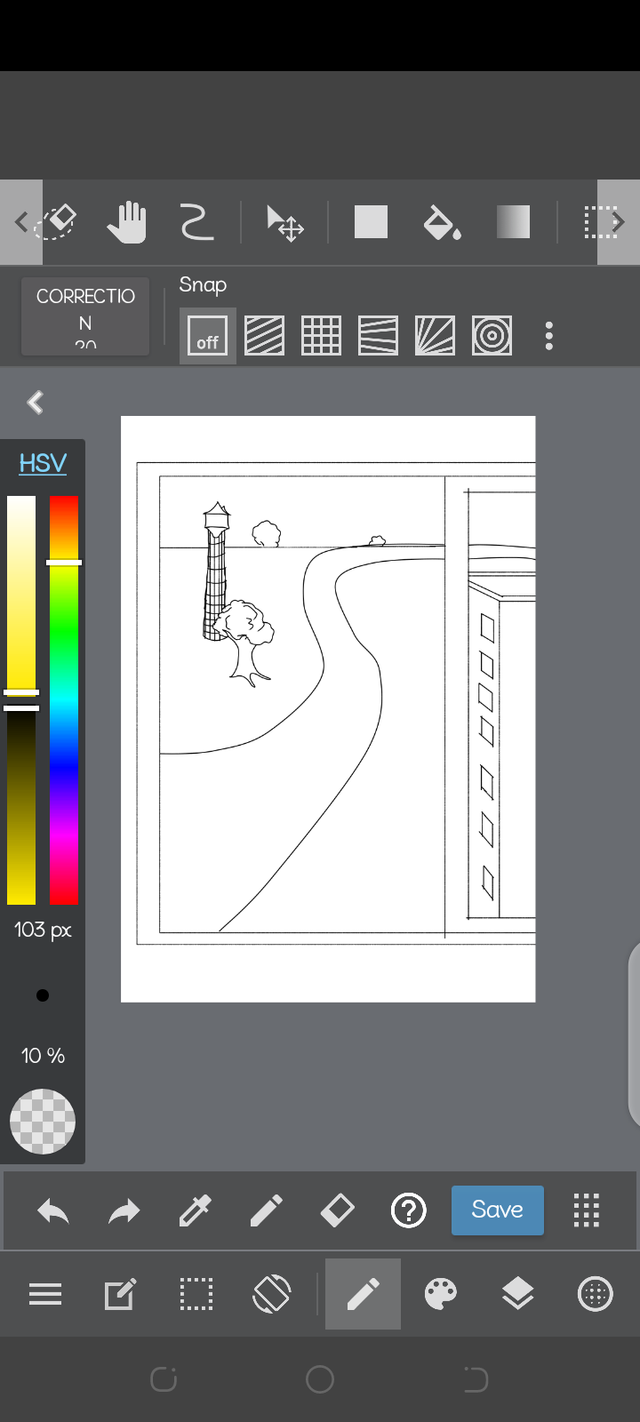Tap the brush size preview dot

[42, 995]
